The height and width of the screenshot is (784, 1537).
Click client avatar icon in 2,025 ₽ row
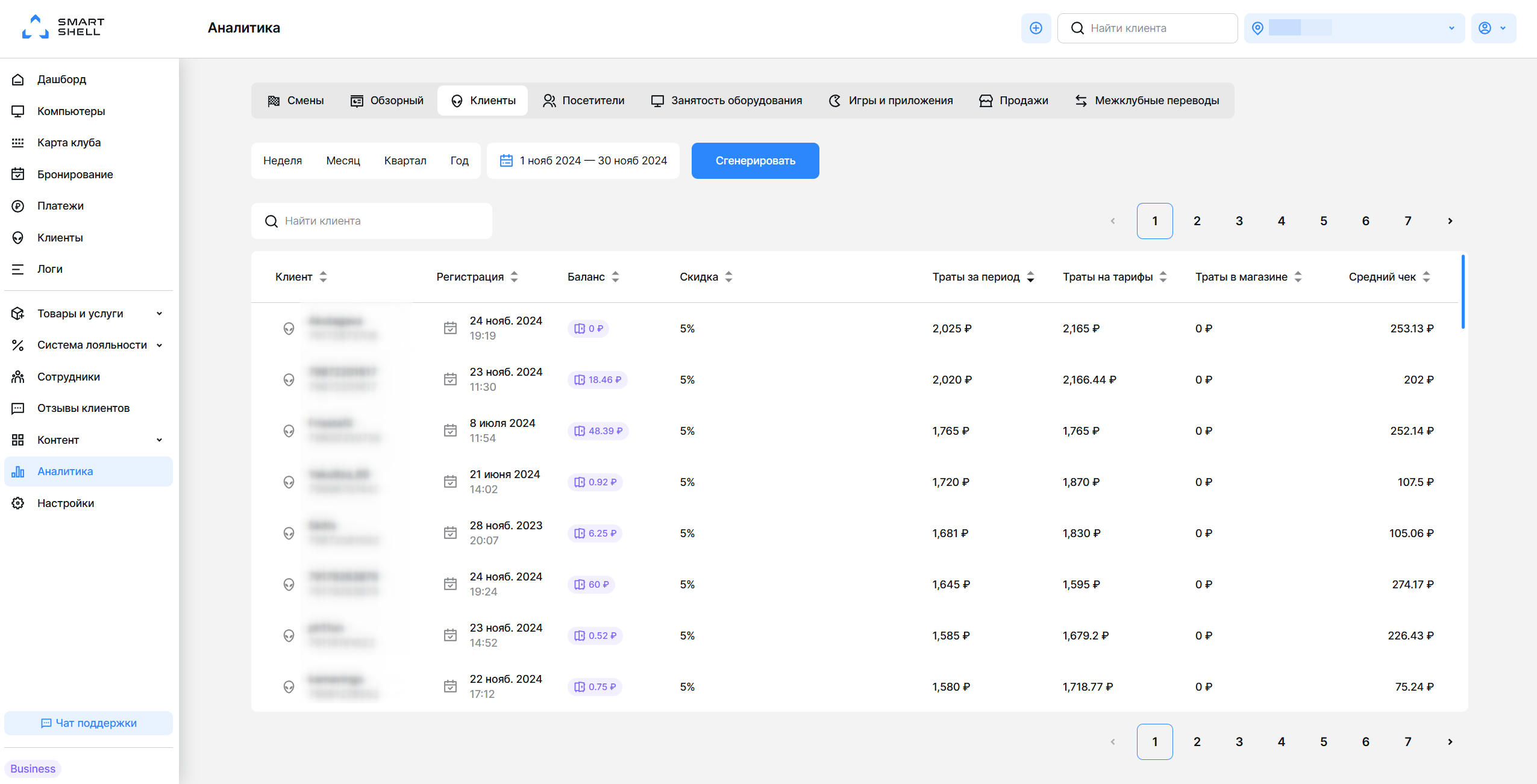[289, 329]
